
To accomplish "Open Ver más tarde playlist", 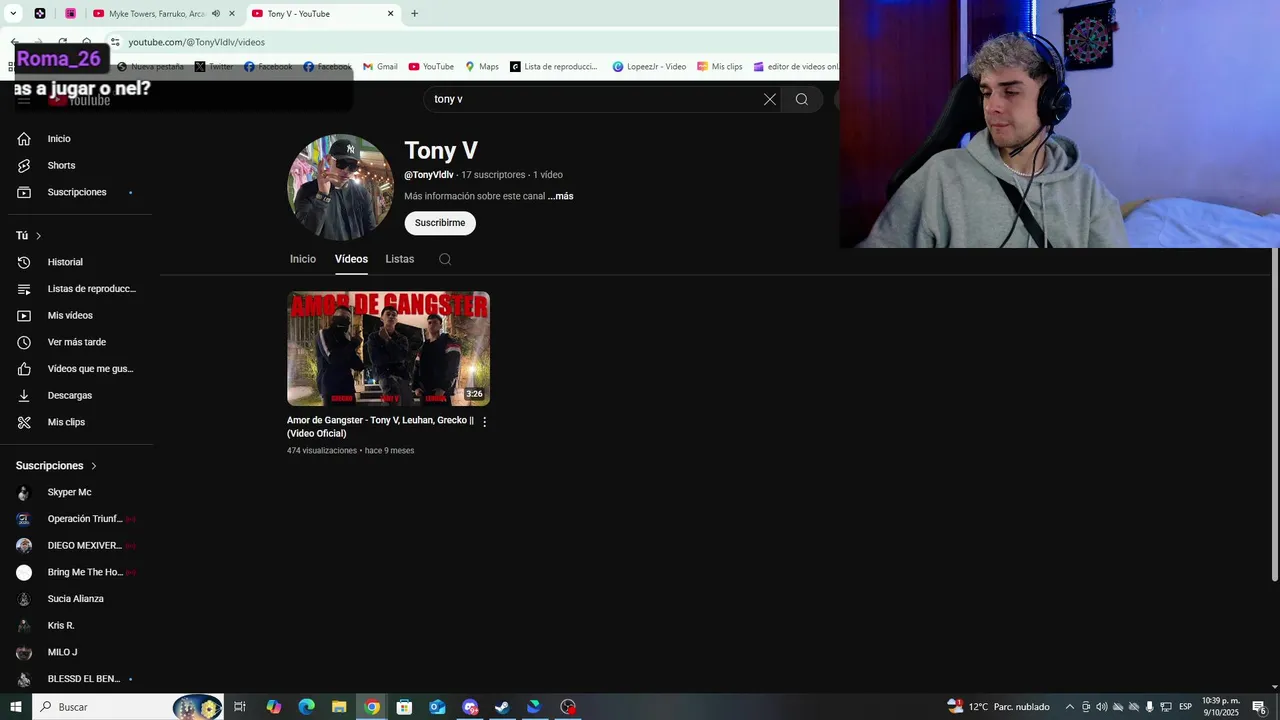I will coord(78,342).
